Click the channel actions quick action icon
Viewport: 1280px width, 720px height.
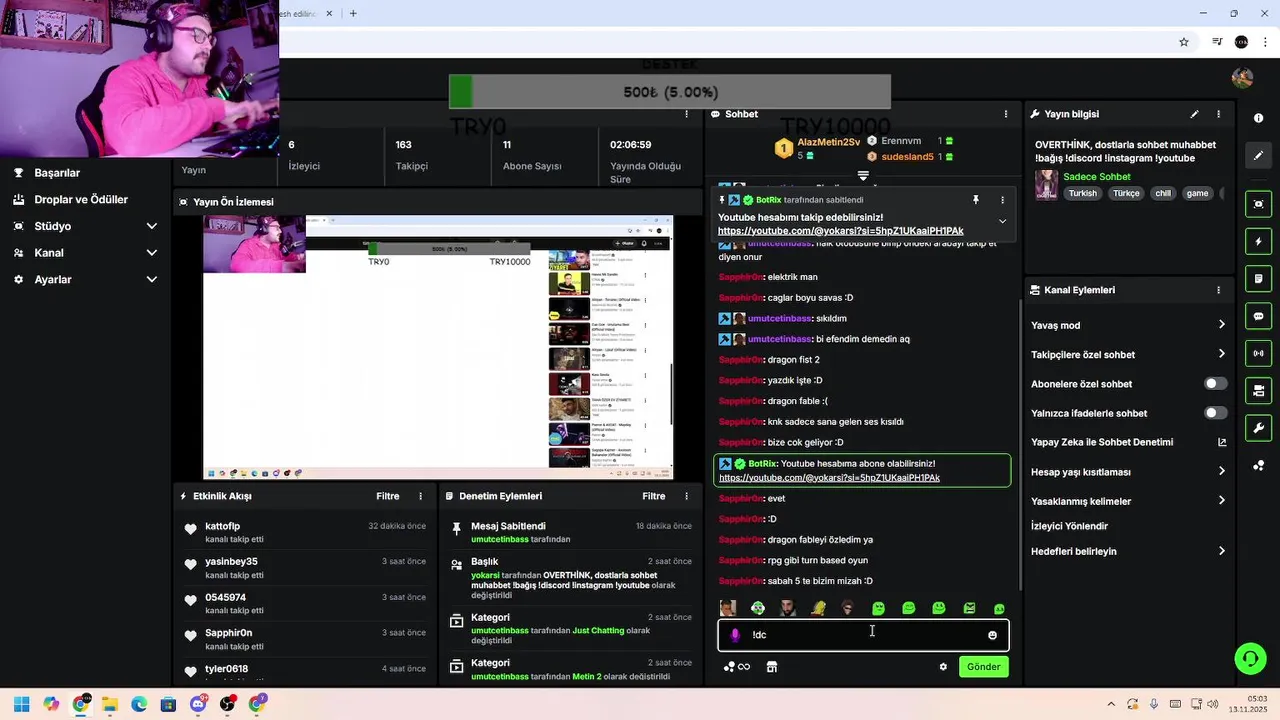tap(1258, 390)
